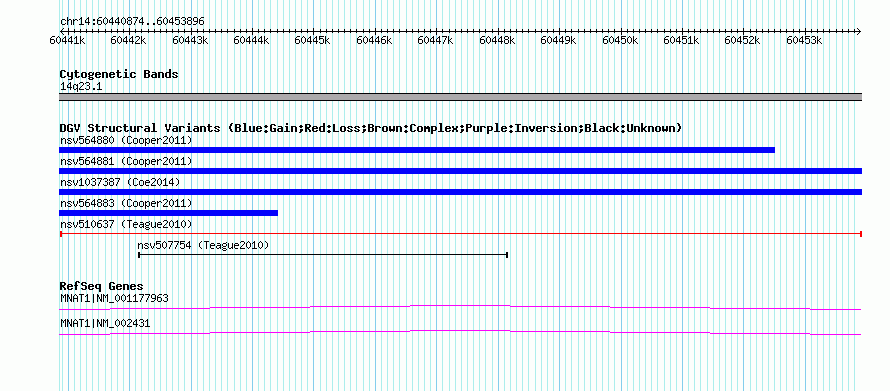Click the MNAT1|NM_001177963 label

(114, 298)
